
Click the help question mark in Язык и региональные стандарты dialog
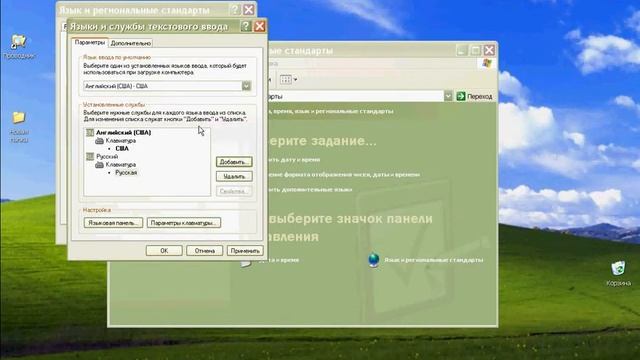tap(235, 10)
